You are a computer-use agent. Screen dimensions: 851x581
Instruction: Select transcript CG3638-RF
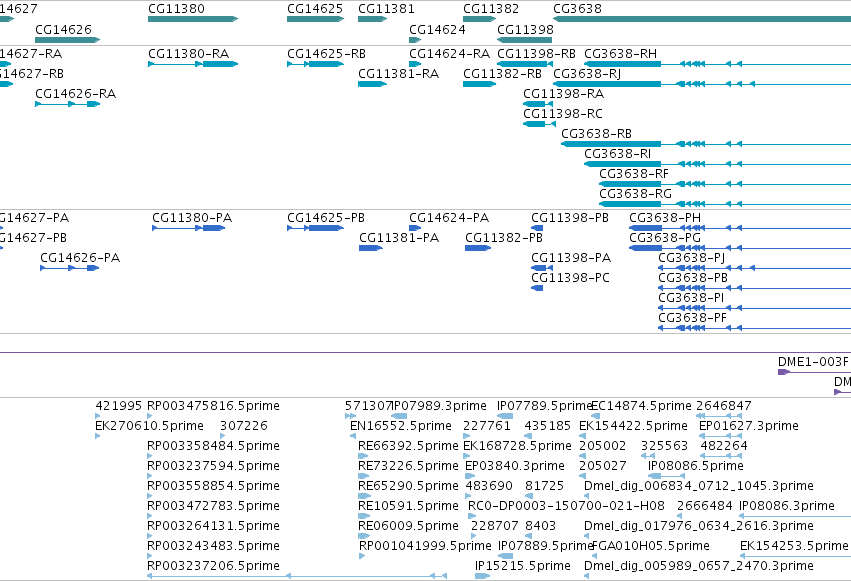pyautogui.click(x=725, y=184)
